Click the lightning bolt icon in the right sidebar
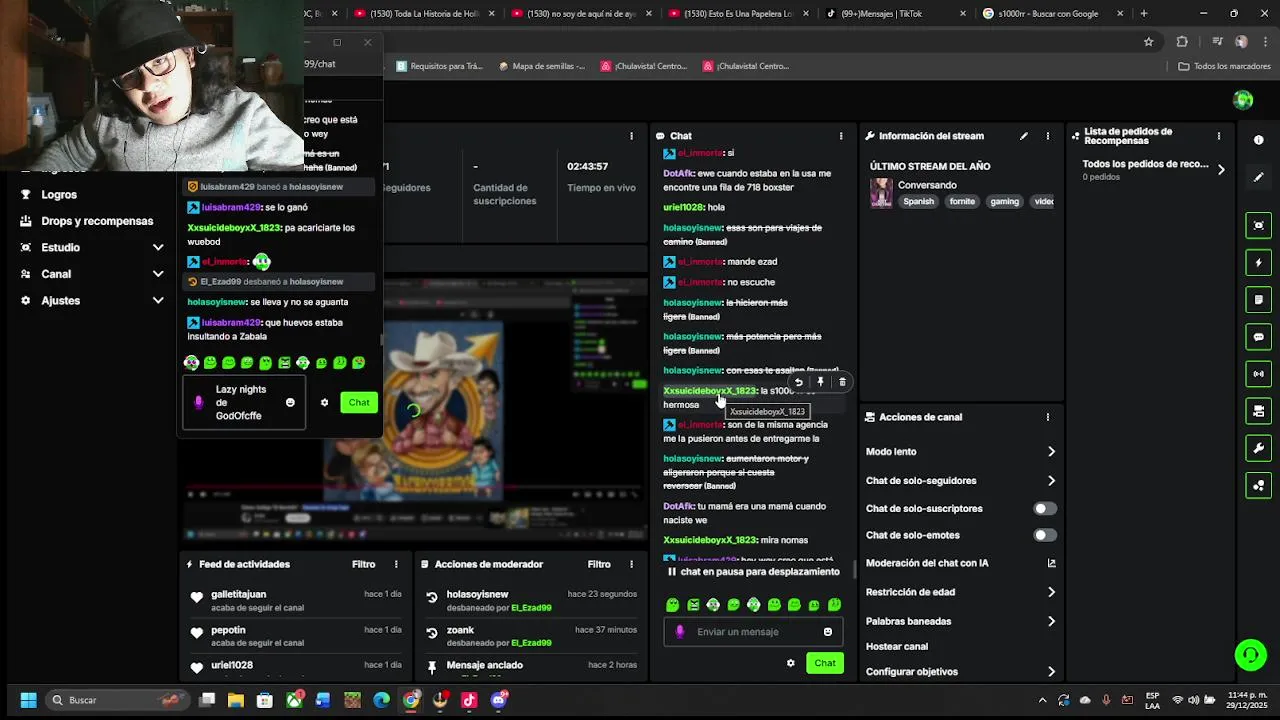This screenshot has height=720, width=1280. point(1259,263)
